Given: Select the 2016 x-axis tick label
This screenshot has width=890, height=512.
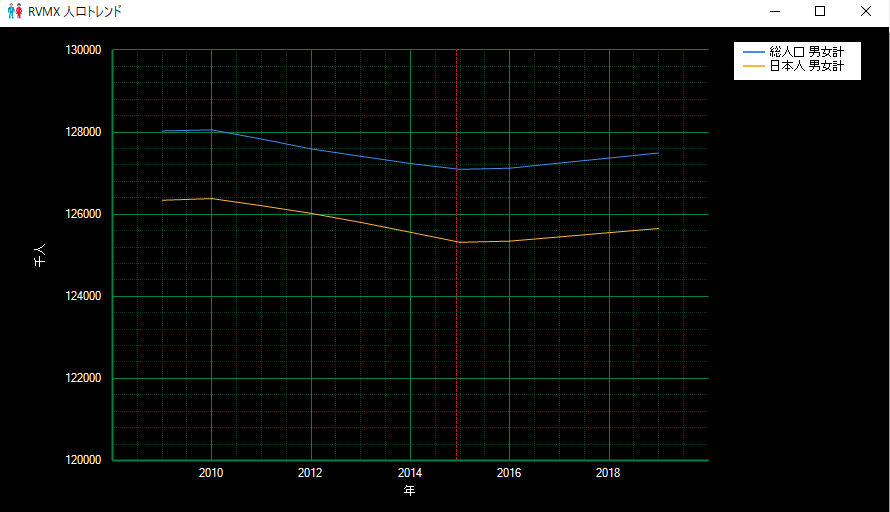Looking at the screenshot, I should (509, 472).
